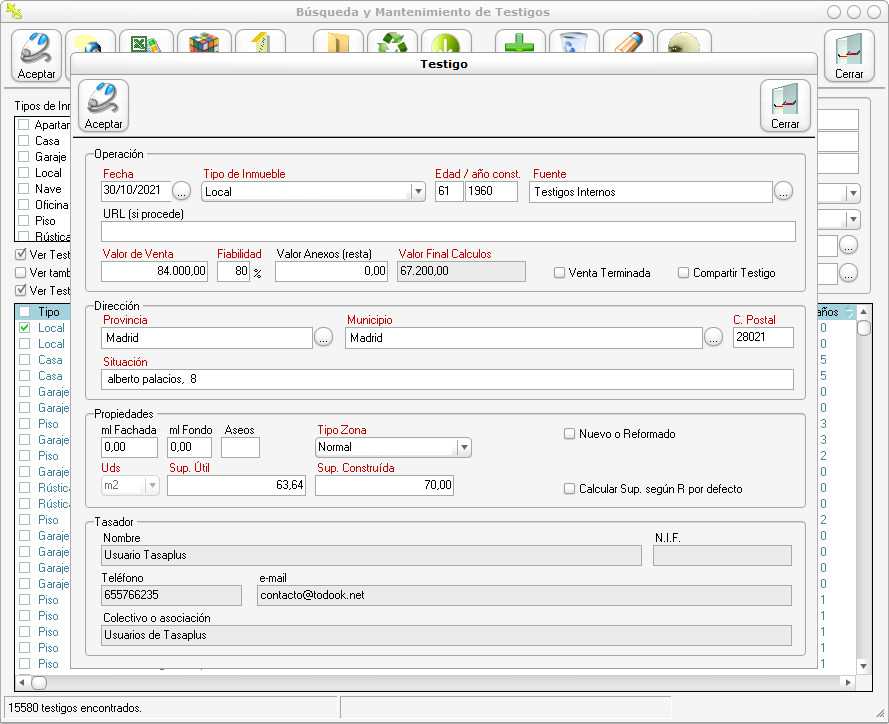Enable the Venta Terminada checkbox

coord(561,272)
